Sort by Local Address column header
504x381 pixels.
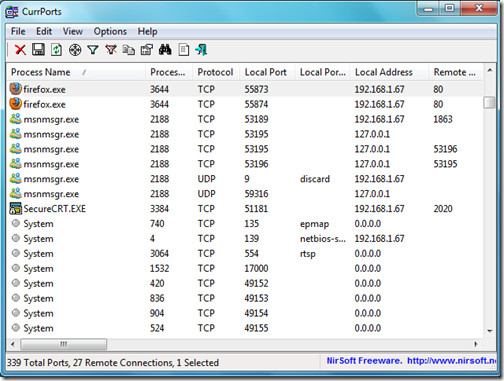(389, 72)
